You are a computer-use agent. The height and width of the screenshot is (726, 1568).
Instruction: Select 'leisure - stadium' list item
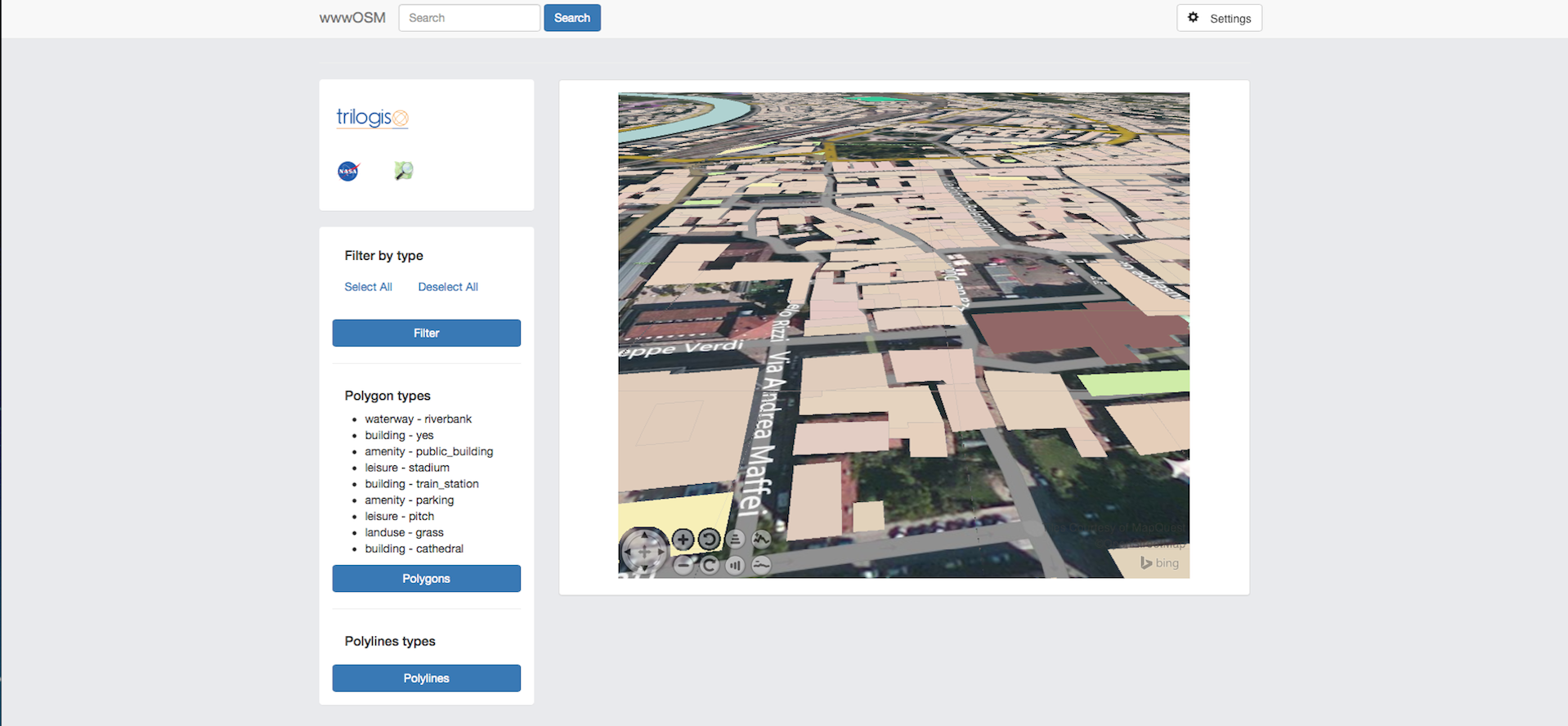pyautogui.click(x=407, y=468)
